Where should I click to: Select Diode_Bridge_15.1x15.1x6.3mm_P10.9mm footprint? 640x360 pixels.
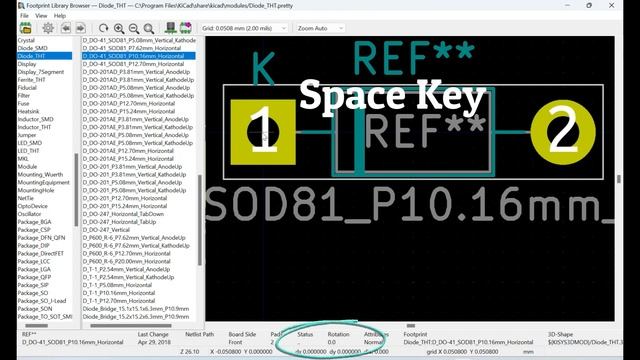pyautogui.click(x=136, y=309)
